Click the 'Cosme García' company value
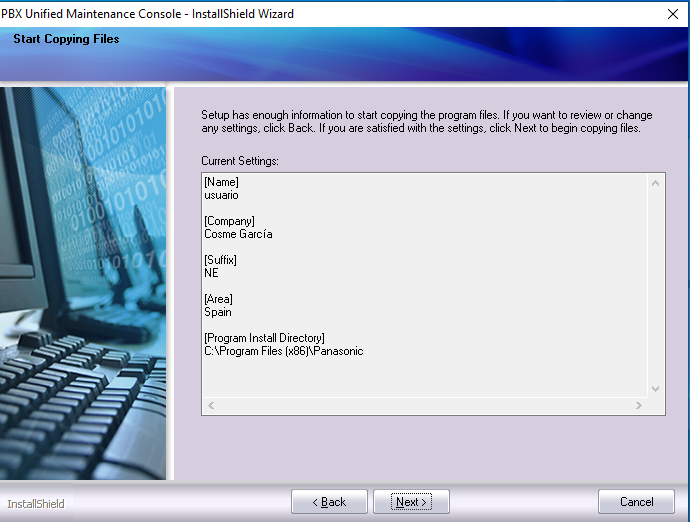Image resolution: width=690 pixels, height=522 pixels. point(238,234)
